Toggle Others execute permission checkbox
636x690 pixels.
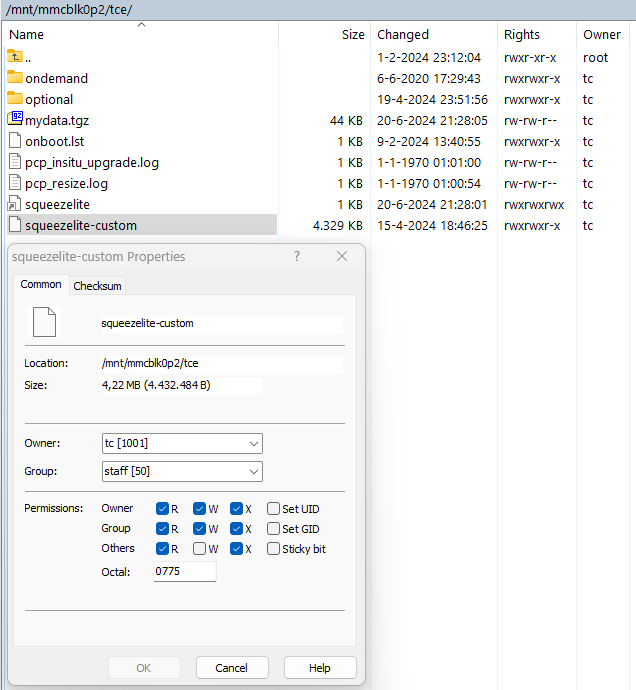pyautogui.click(x=236, y=549)
